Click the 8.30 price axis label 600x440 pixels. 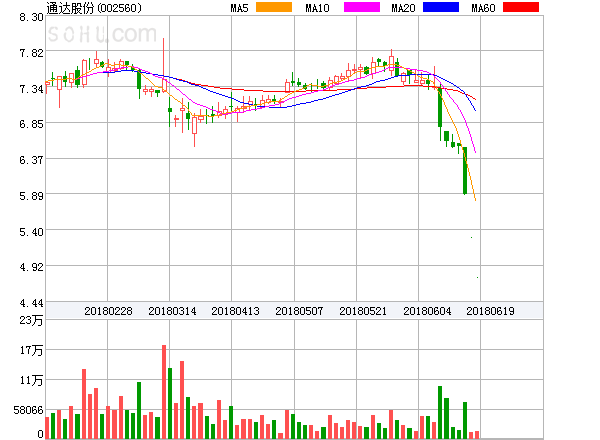pos(31,17)
